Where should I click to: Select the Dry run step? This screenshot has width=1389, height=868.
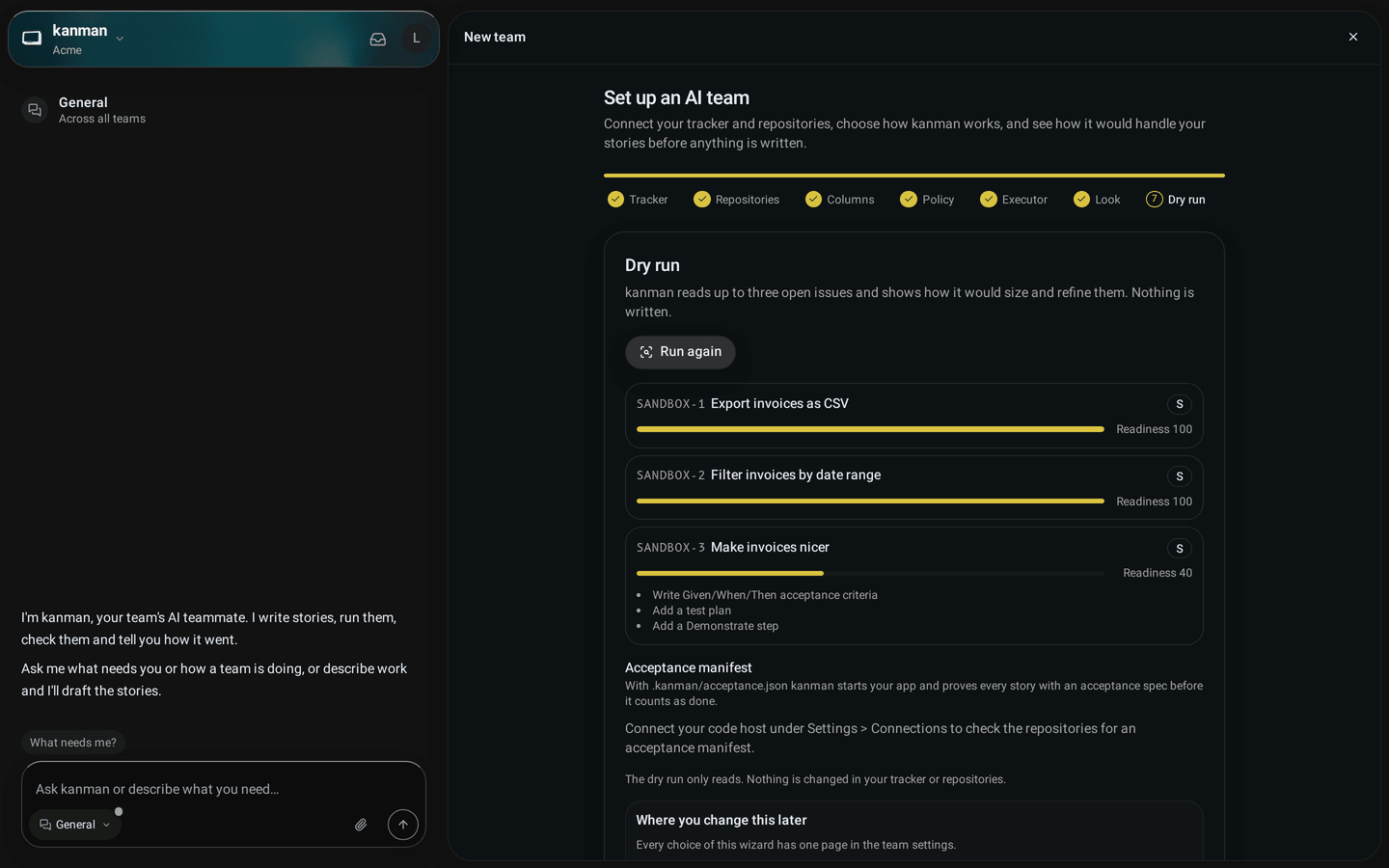[1176, 200]
